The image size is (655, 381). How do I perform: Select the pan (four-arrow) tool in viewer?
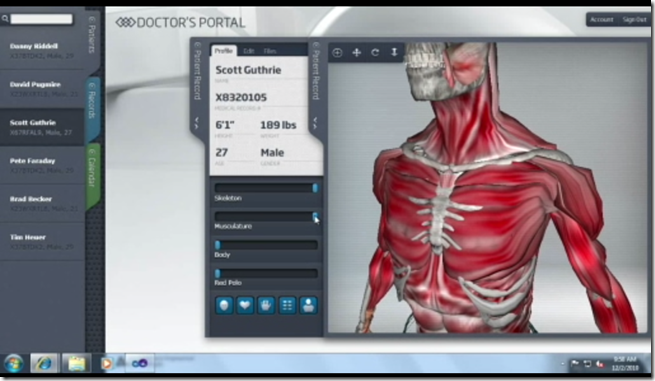pos(356,53)
